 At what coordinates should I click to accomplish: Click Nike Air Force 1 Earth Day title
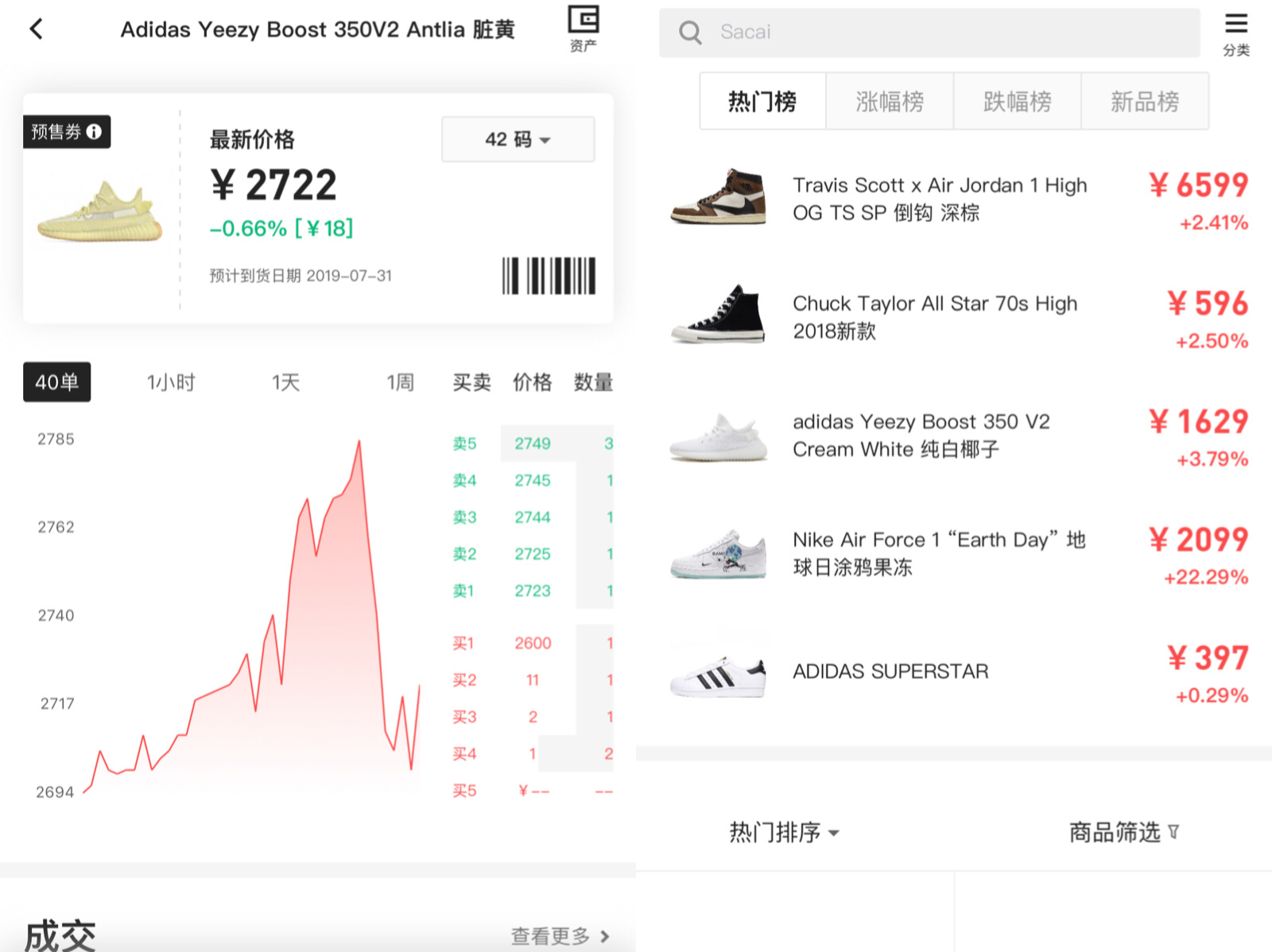(939, 553)
